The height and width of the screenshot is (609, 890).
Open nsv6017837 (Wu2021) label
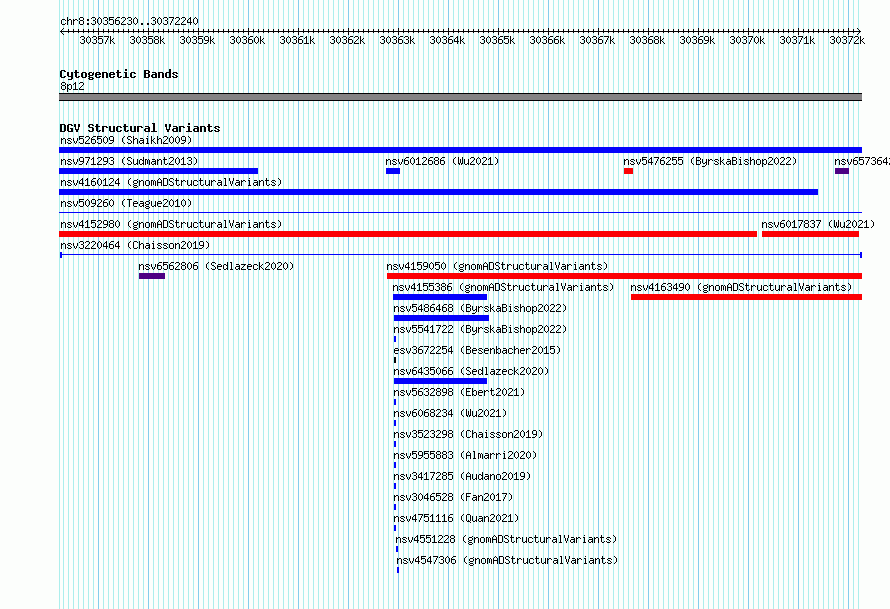(x=818, y=224)
